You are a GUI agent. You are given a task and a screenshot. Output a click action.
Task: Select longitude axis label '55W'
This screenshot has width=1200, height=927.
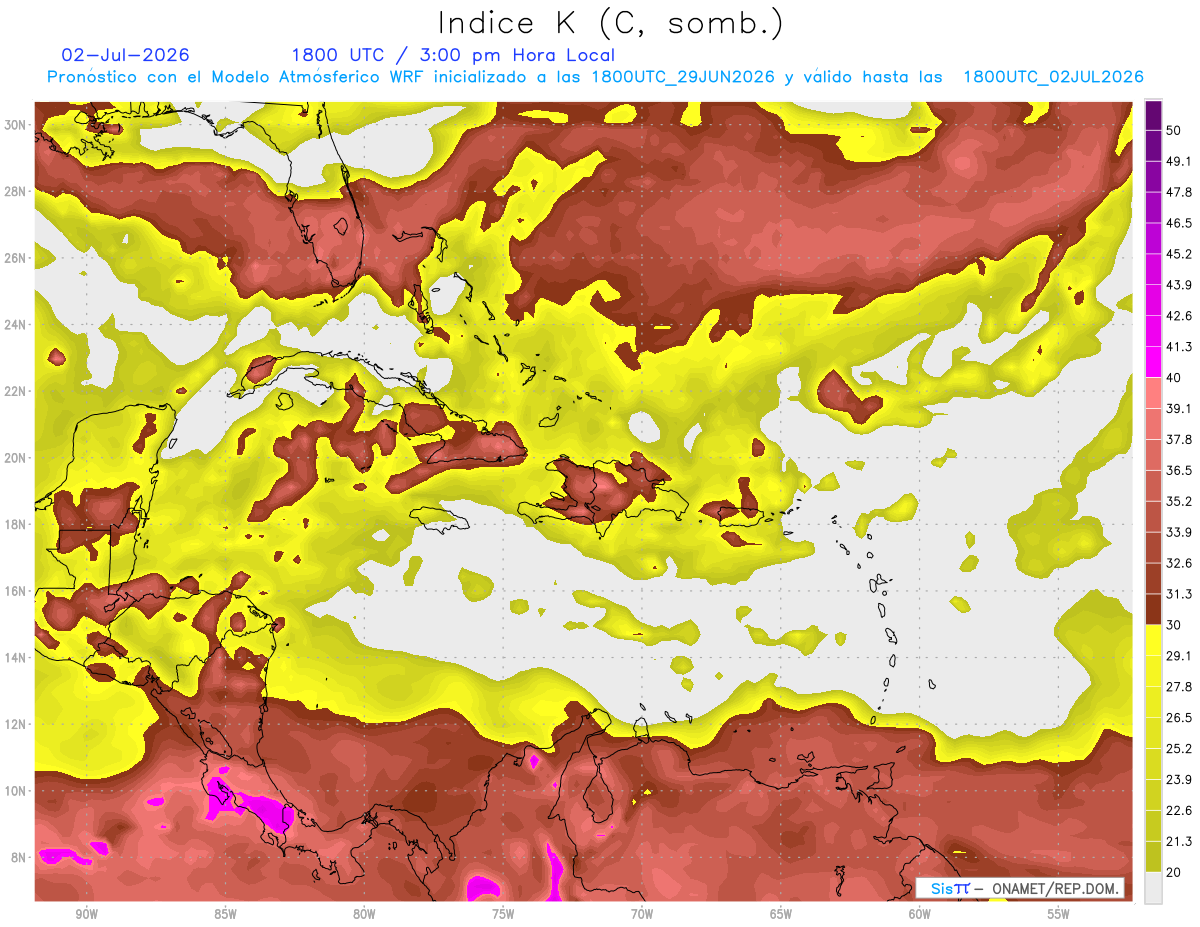point(1058,914)
